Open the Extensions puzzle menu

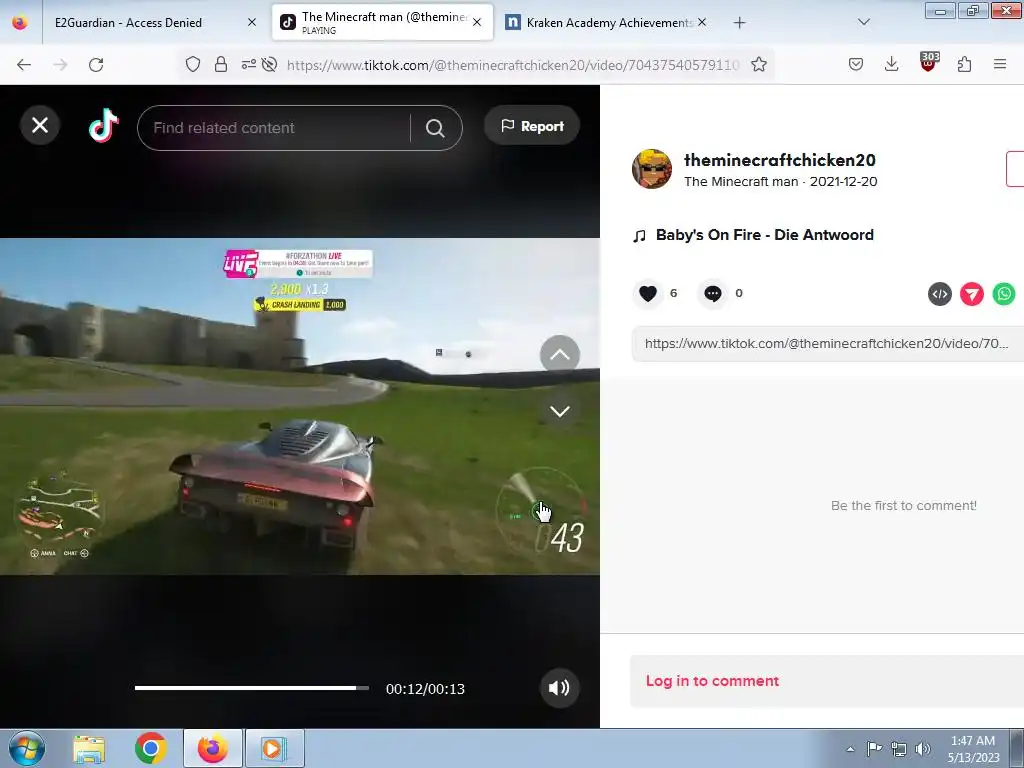(x=964, y=64)
